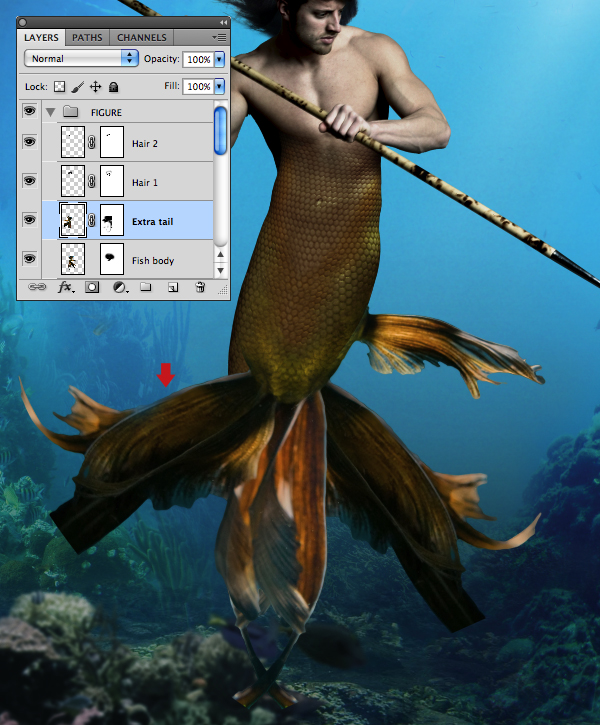Select the Extra tail layer thumbnail

(x=73, y=220)
